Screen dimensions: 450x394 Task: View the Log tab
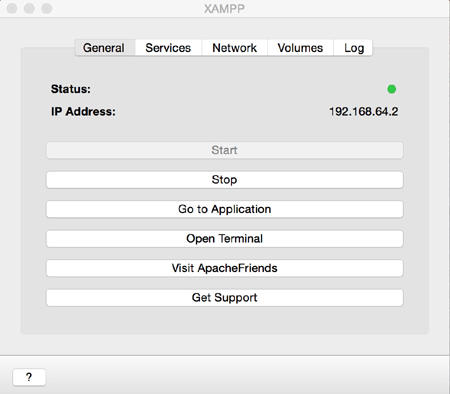(x=353, y=48)
